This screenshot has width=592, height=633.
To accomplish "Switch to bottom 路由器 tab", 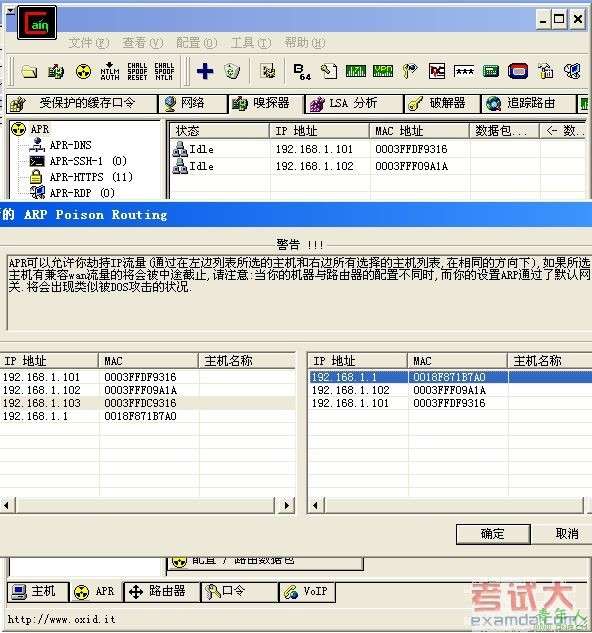I will [x=162, y=591].
